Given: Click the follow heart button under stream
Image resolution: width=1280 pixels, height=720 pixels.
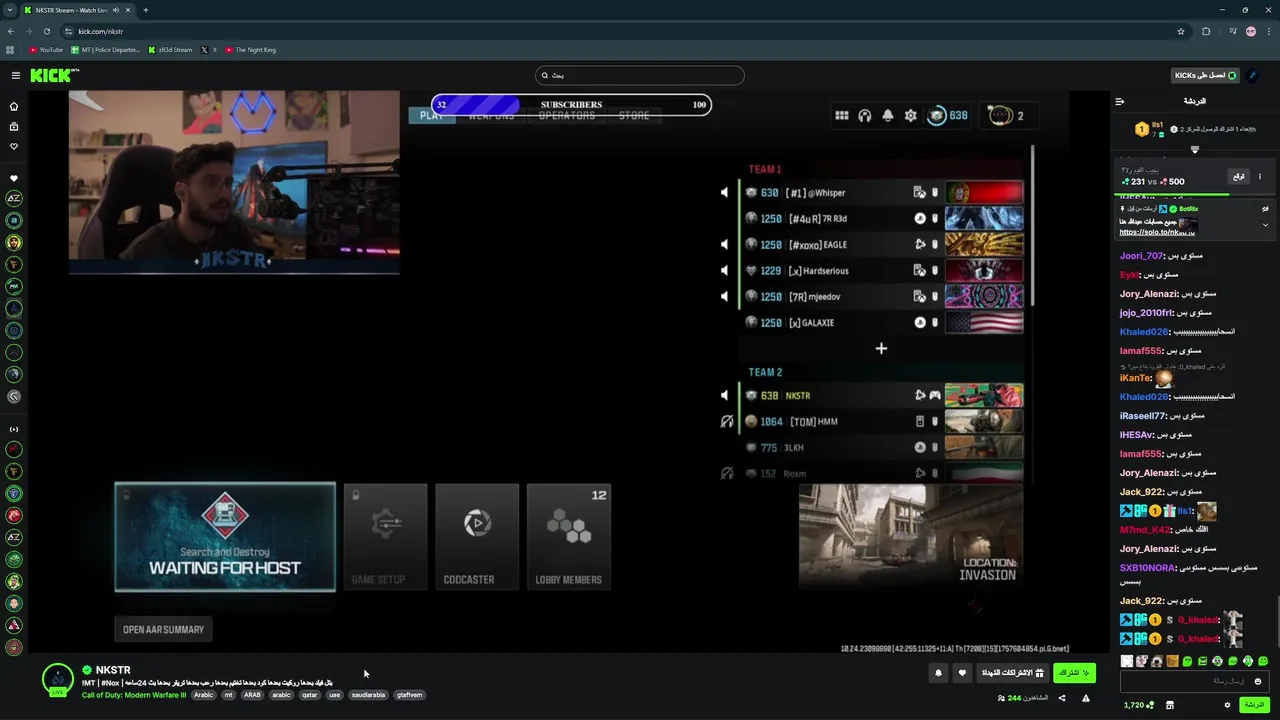Looking at the screenshot, I should 962,673.
